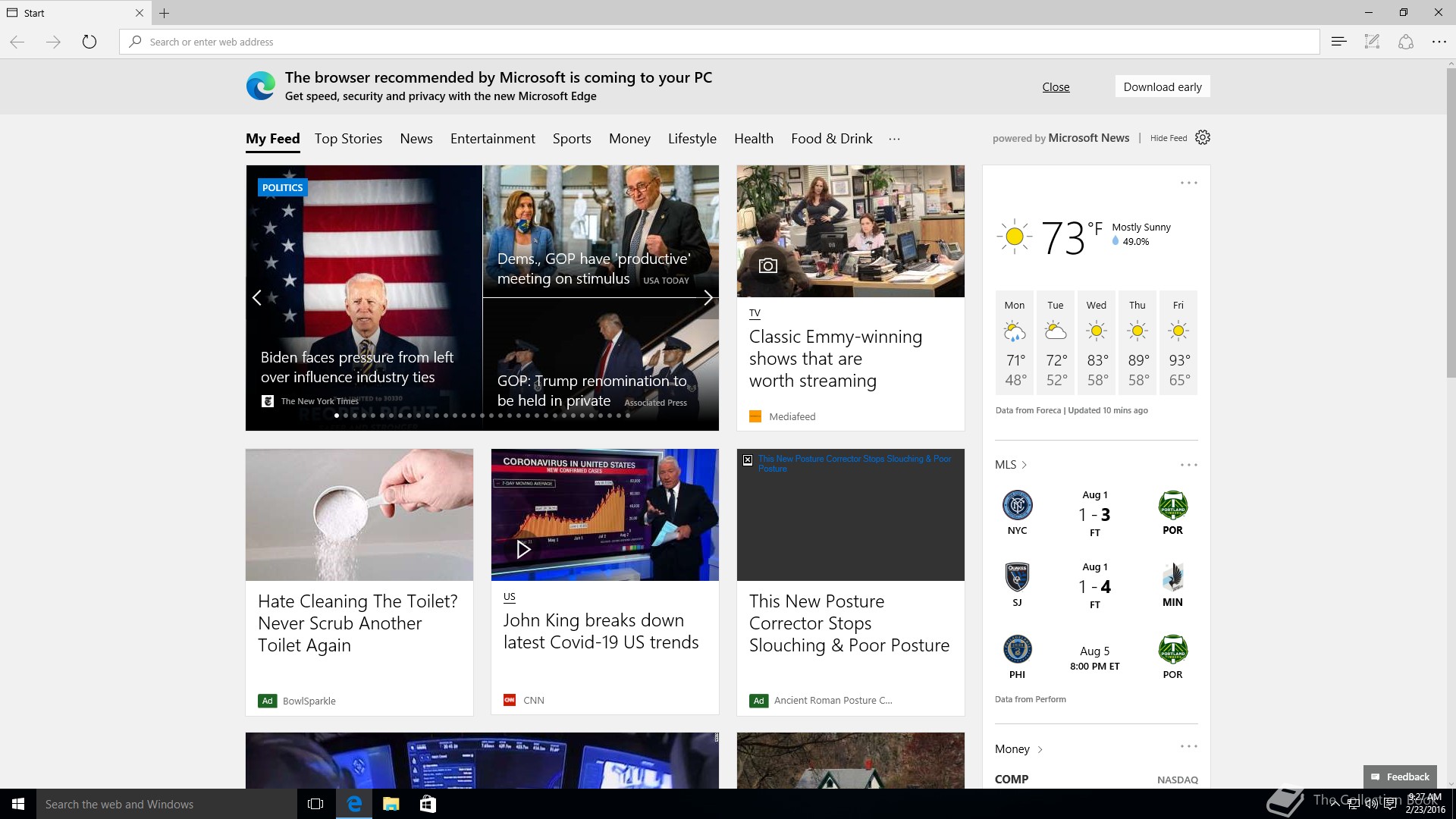Open Classic Emmy-winning shows article
1456x819 pixels.
tap(836, 359)
